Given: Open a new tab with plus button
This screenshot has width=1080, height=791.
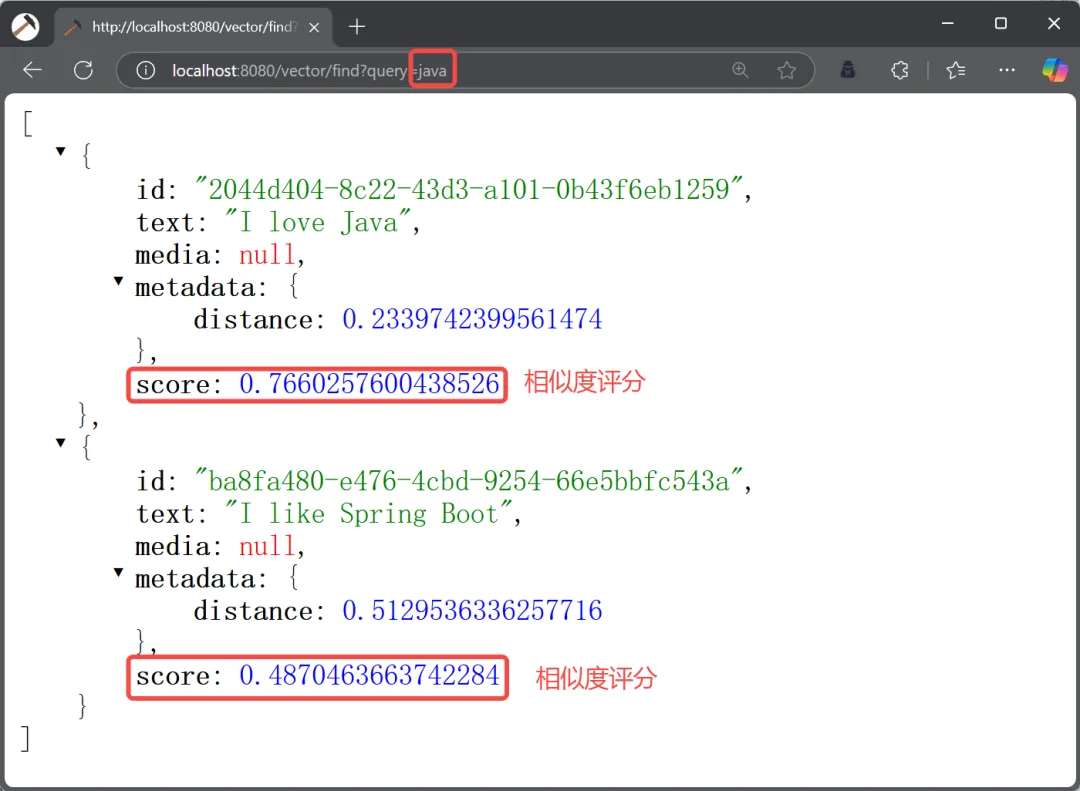Looking at the screenshot, I should 357,27.
